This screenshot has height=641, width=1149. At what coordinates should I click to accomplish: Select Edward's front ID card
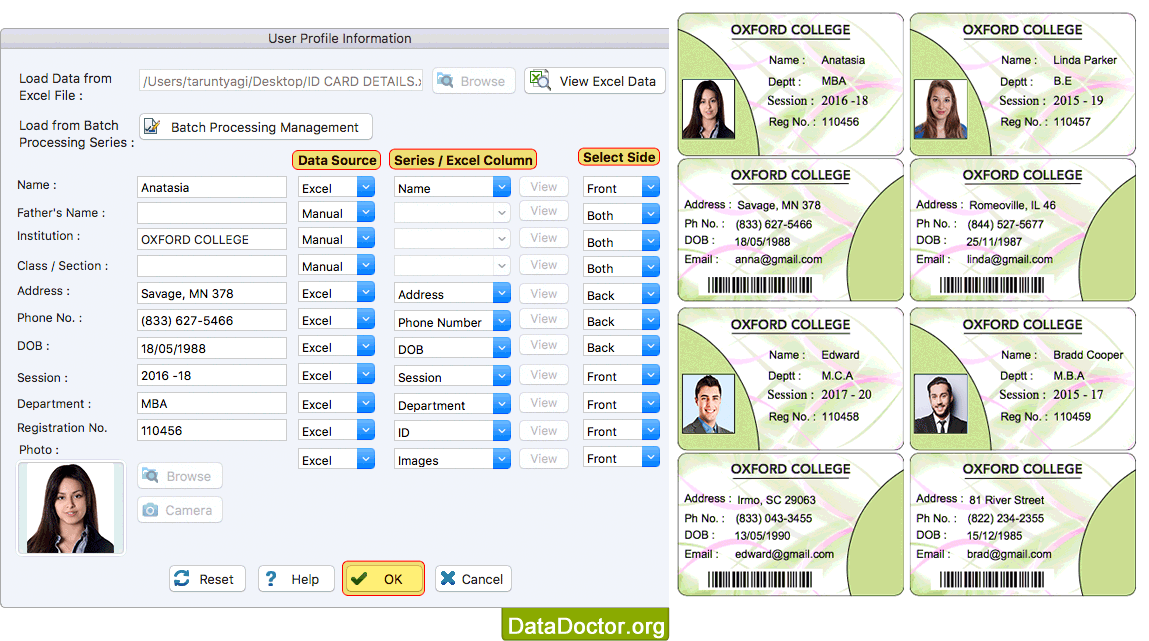[x=791, y=379]
